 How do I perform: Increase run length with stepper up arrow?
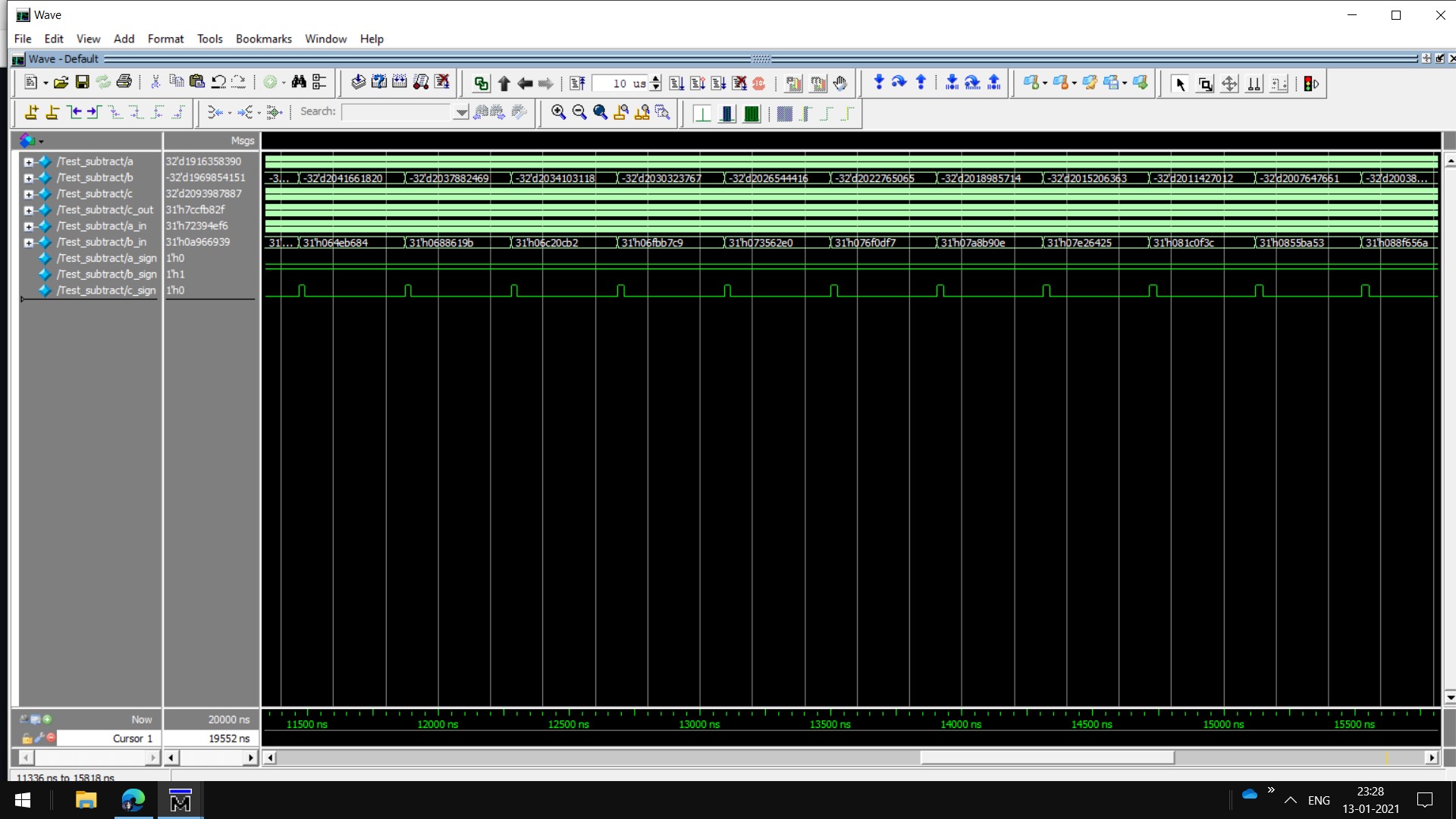(656, 79)
